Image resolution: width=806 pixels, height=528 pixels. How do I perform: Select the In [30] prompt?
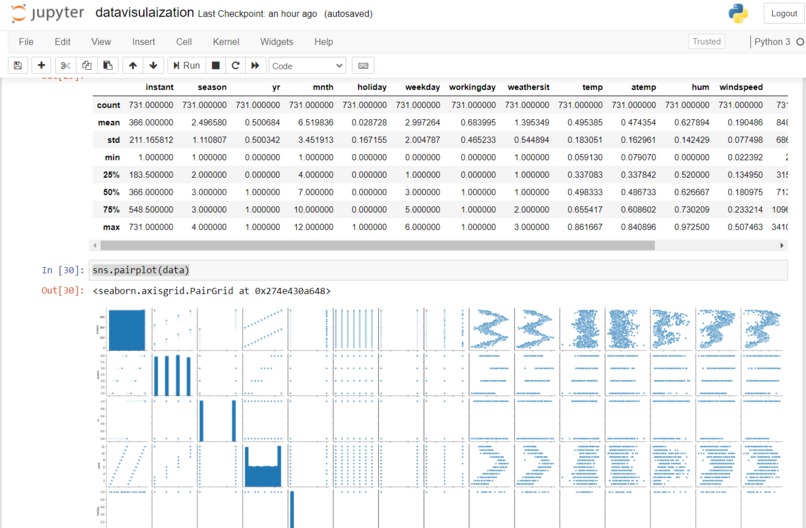coord(63,270)
